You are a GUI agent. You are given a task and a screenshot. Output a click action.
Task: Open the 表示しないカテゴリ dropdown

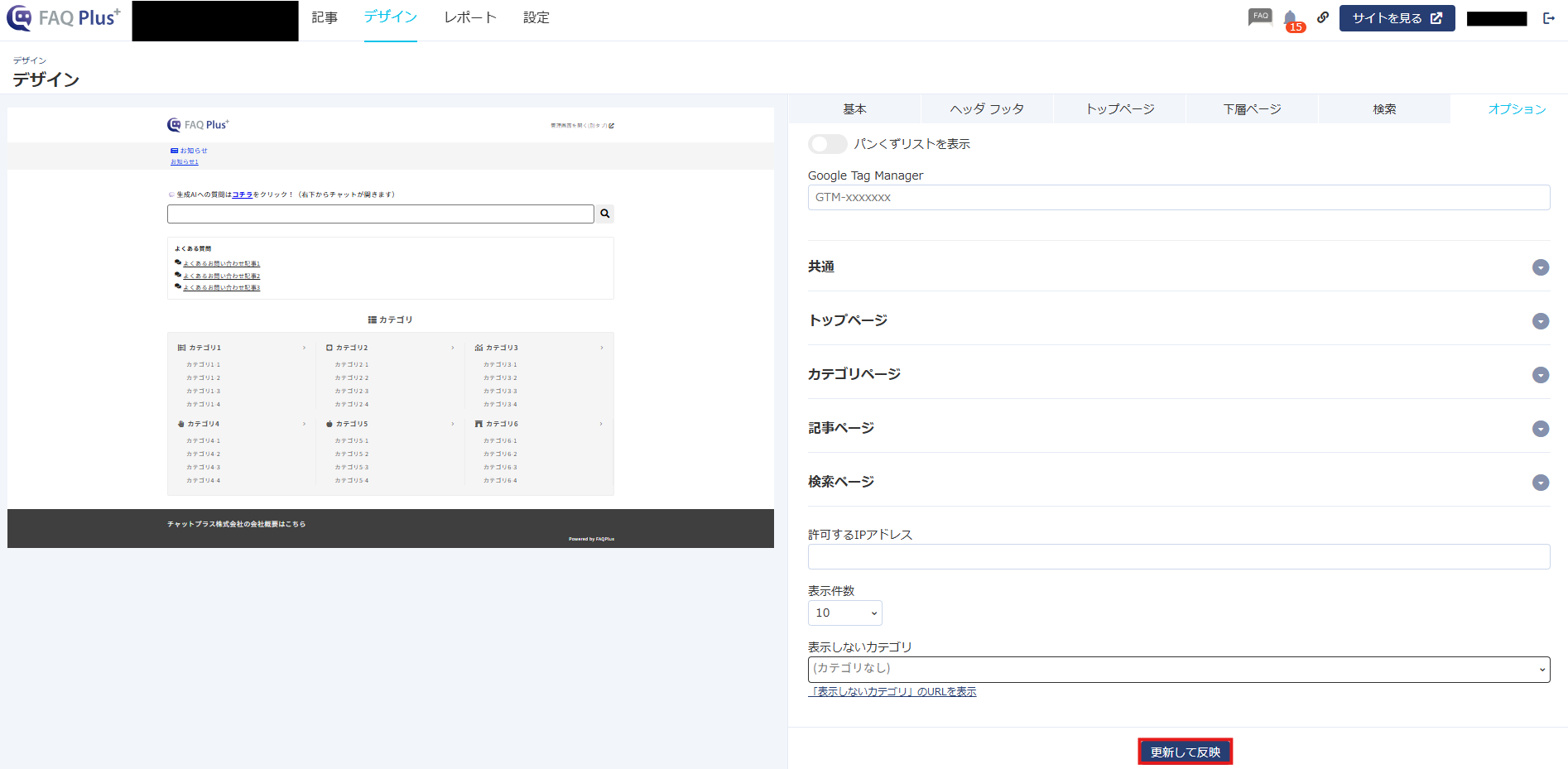coord(1178,669)
